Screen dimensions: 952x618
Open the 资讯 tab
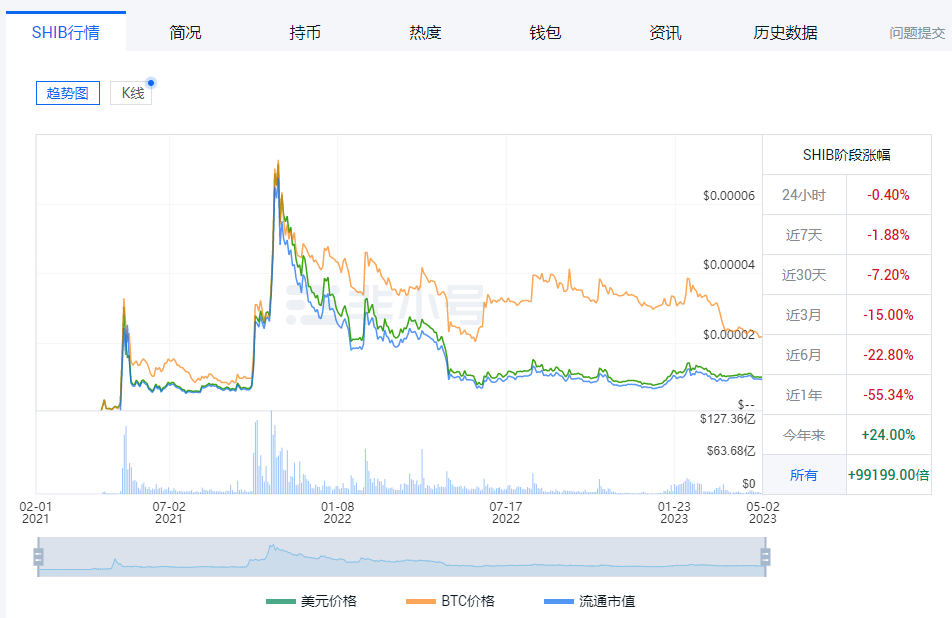coord(665,32)
